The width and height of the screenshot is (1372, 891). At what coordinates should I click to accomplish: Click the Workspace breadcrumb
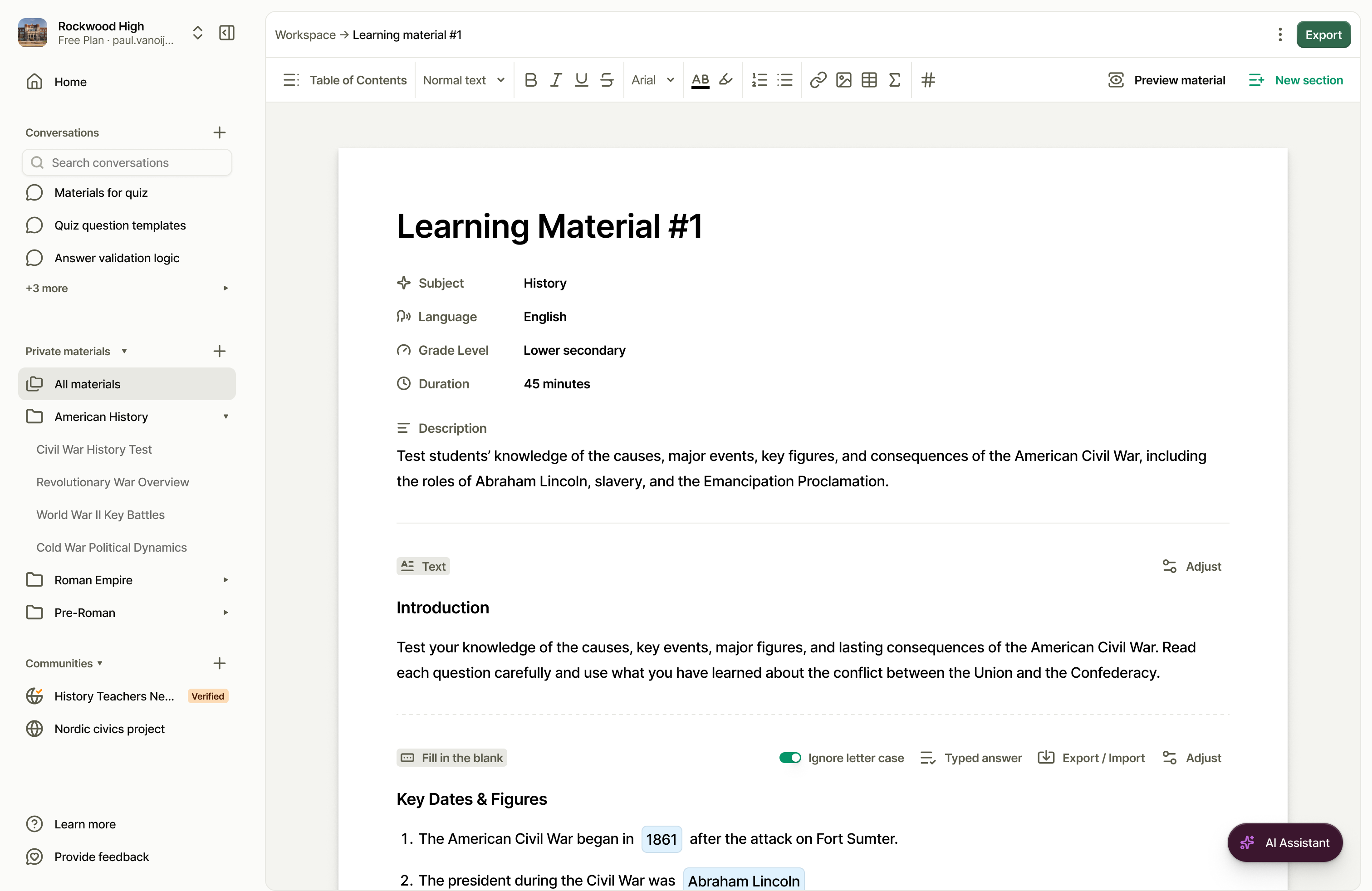click(305, 34)
